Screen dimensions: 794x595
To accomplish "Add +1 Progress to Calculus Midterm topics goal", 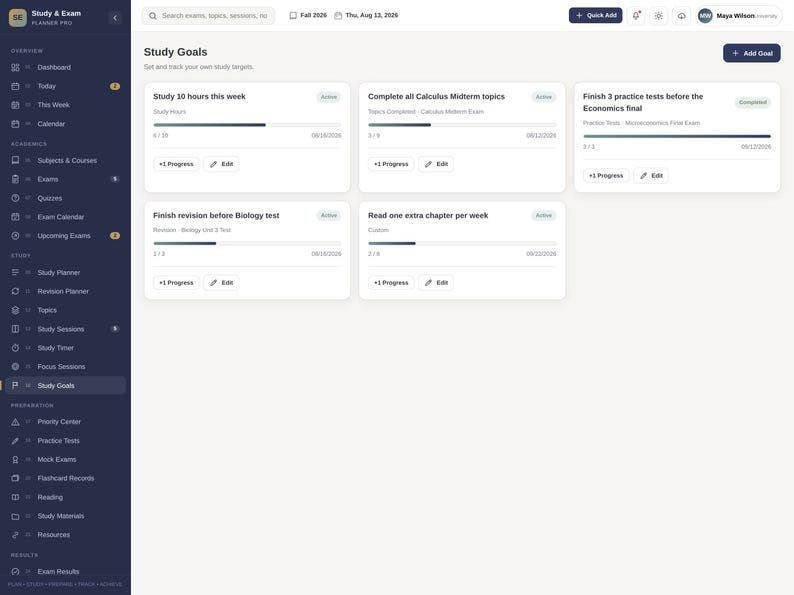I will pyautogui.click(x=391, y=164).
